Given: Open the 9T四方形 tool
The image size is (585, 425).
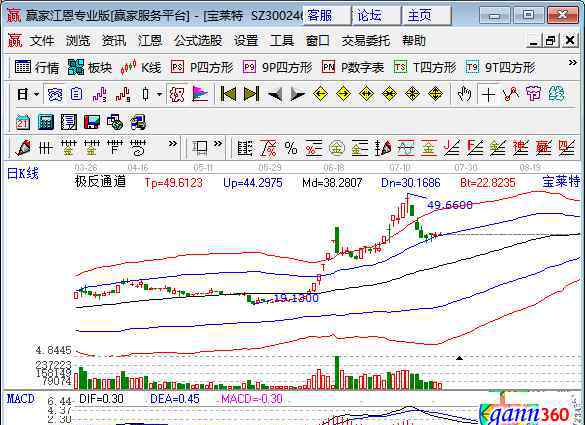Looking at the screenshot, I should [500, 67].
